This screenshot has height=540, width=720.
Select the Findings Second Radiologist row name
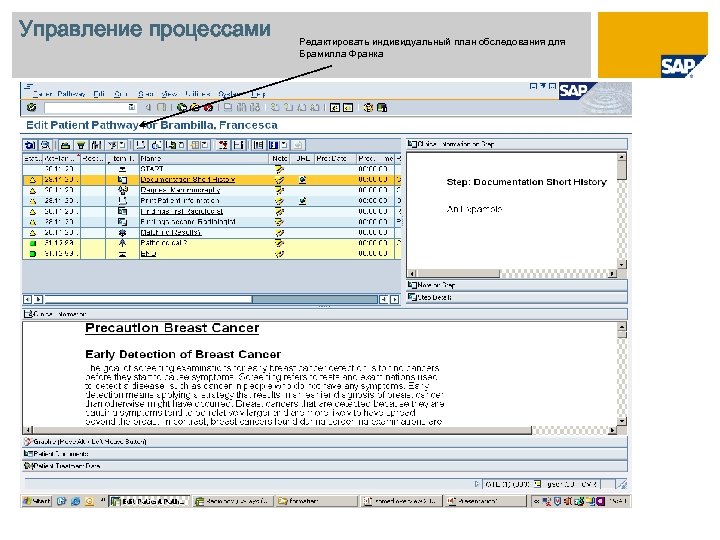(x=204, y=222)
